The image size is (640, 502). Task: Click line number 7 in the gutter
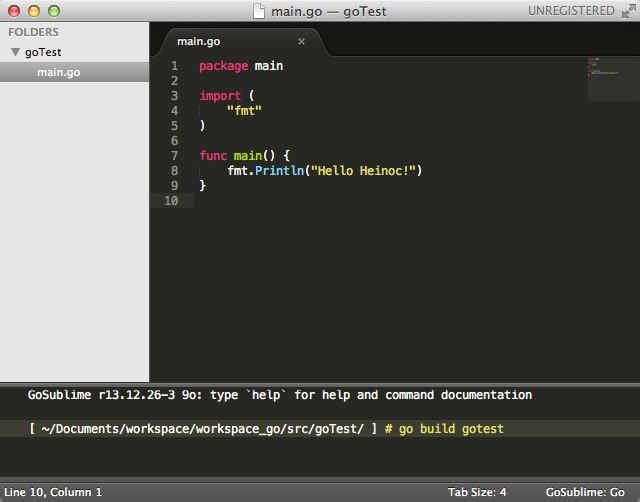pos(174,156)
